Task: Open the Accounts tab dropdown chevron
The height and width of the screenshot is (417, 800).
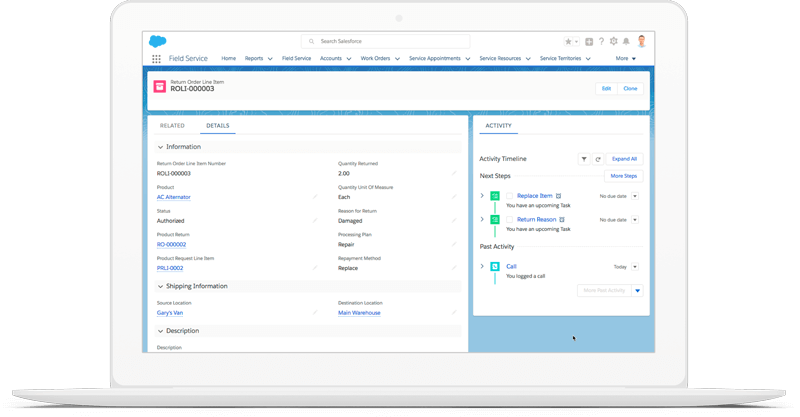Action: (348, 59)
